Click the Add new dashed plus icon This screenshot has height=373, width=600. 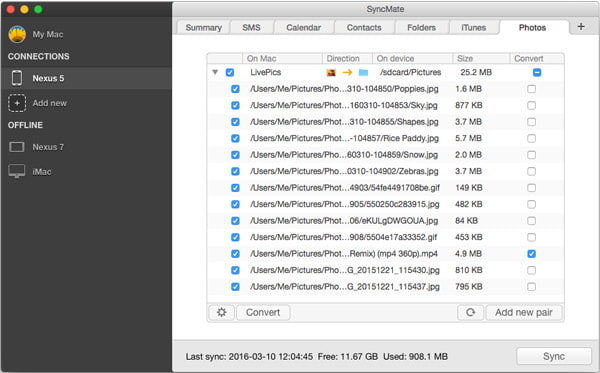coord(17,103)
